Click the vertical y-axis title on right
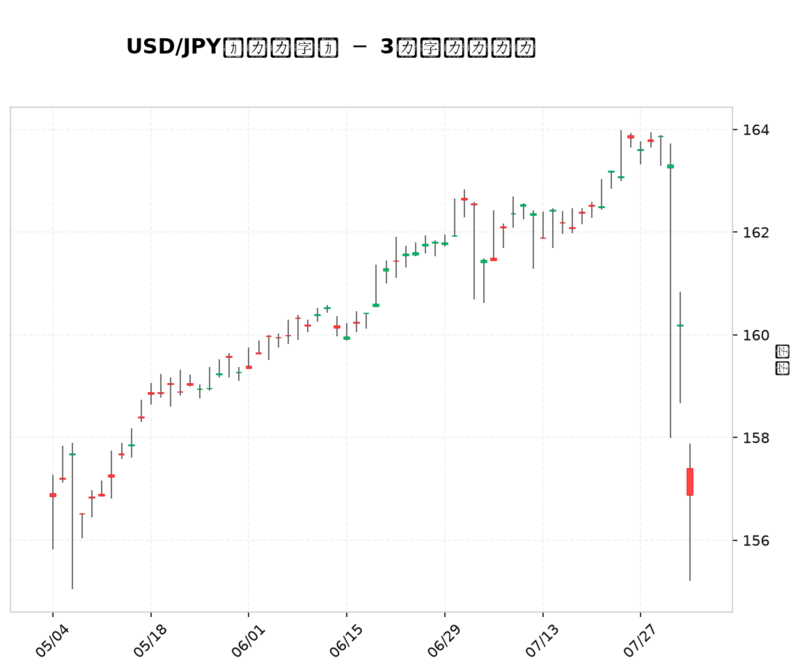Image resolution: width=800 pixels, height=672 pixels. [x=782, y=360]
